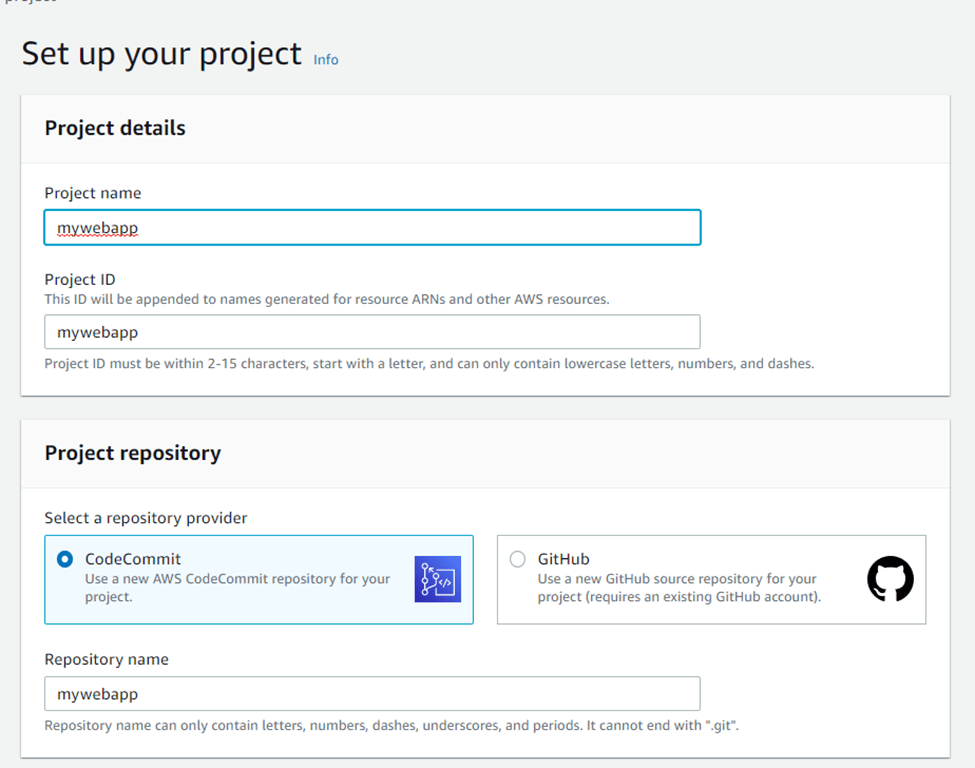Viewport: 975px width, 768px height.
Task: Select the CodeCommit radio button
Action: click(65, 560)
